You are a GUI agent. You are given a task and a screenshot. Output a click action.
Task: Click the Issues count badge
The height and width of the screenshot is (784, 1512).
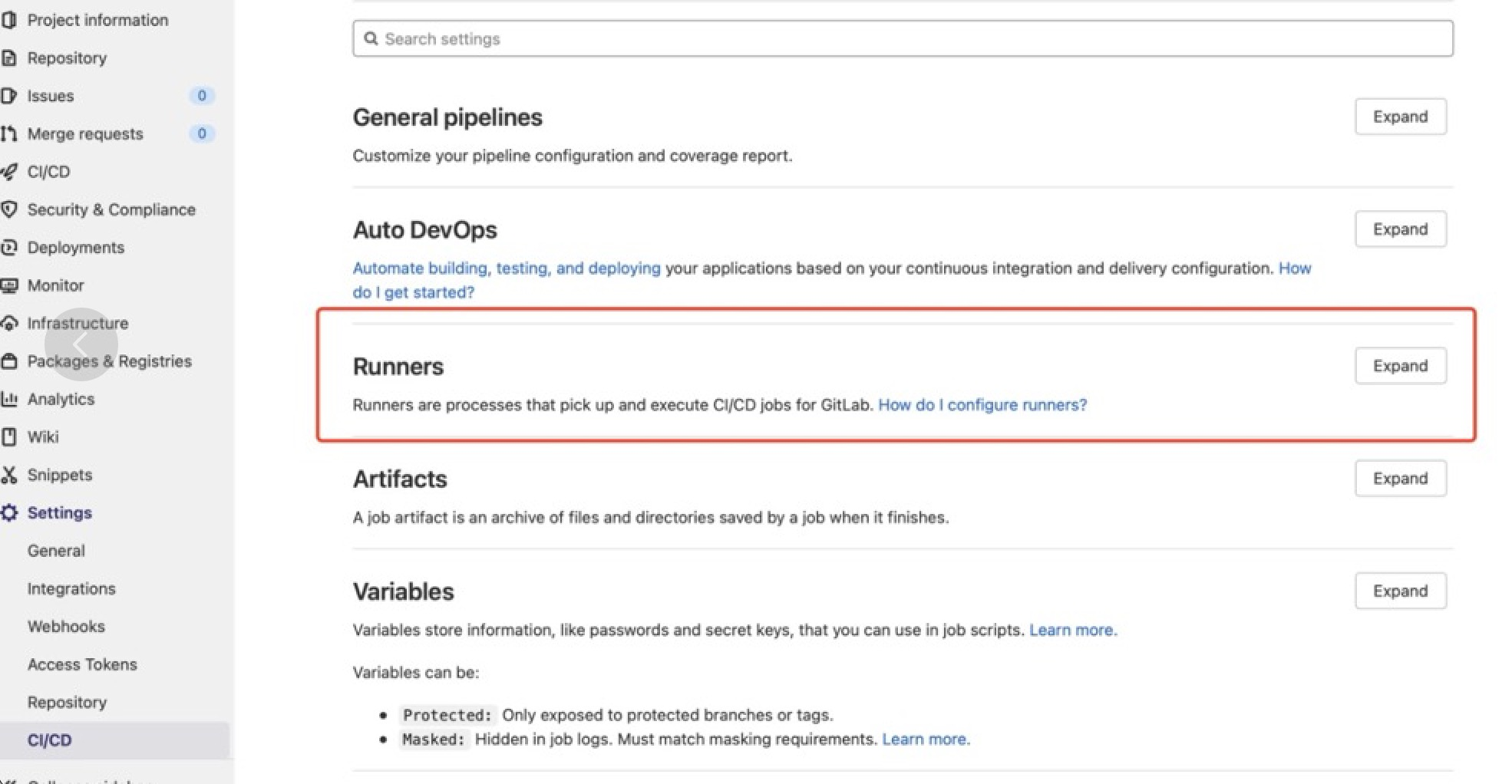click(x=202, y=96)
